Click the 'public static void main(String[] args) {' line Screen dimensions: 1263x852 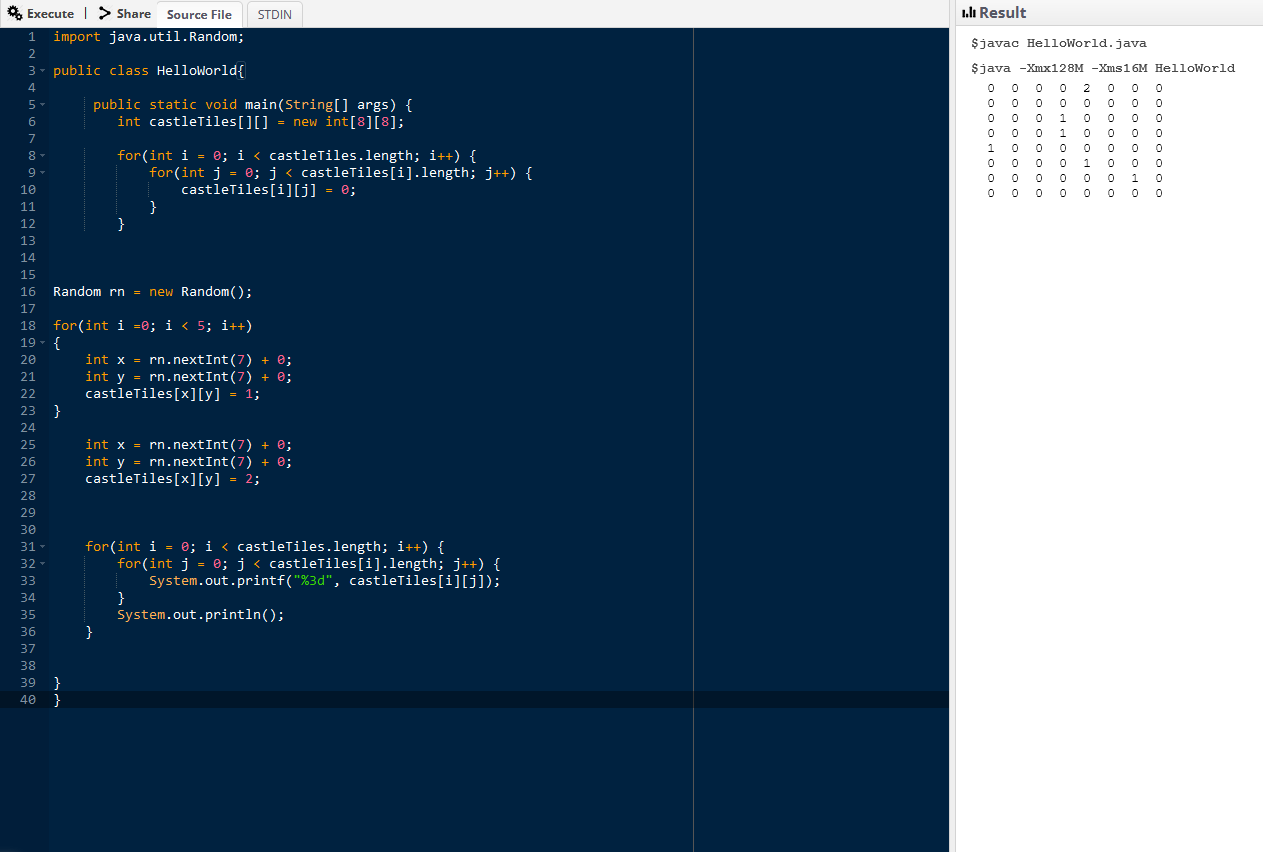[x=253, y=105]
